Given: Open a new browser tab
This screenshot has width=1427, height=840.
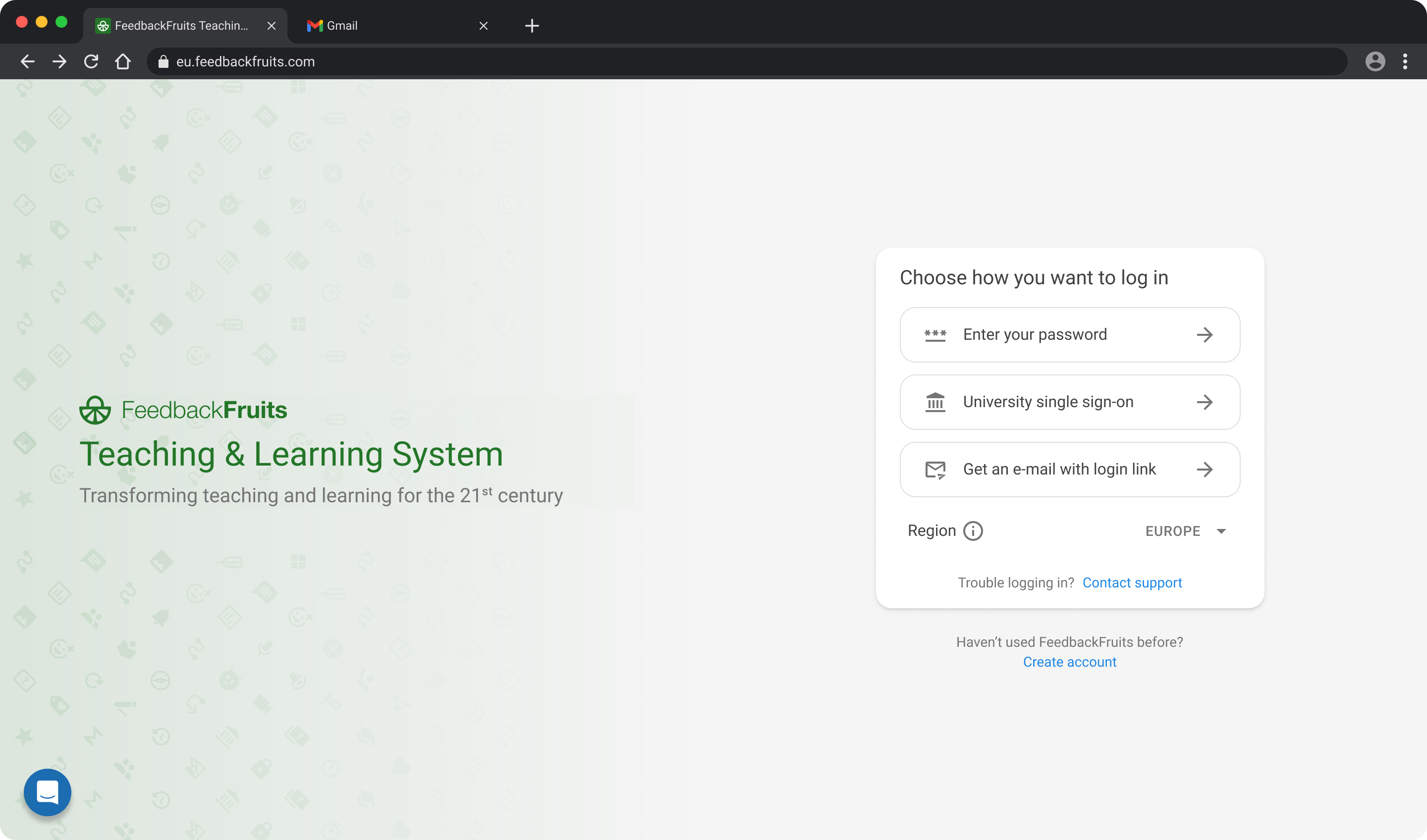Looking at the screenshot, I should (x=532, y=25).
